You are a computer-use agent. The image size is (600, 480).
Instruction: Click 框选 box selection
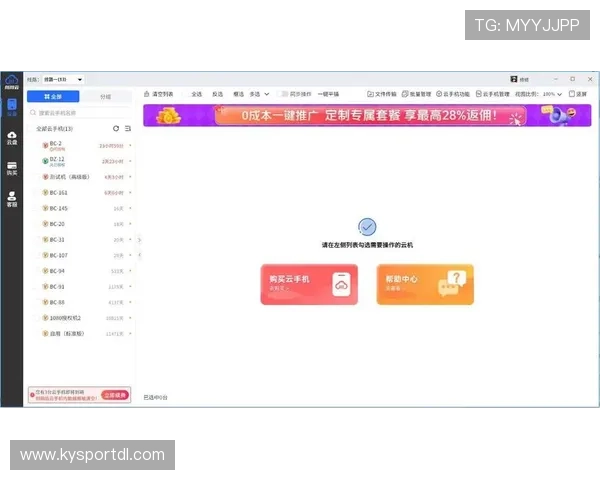(x=238, y=94)
